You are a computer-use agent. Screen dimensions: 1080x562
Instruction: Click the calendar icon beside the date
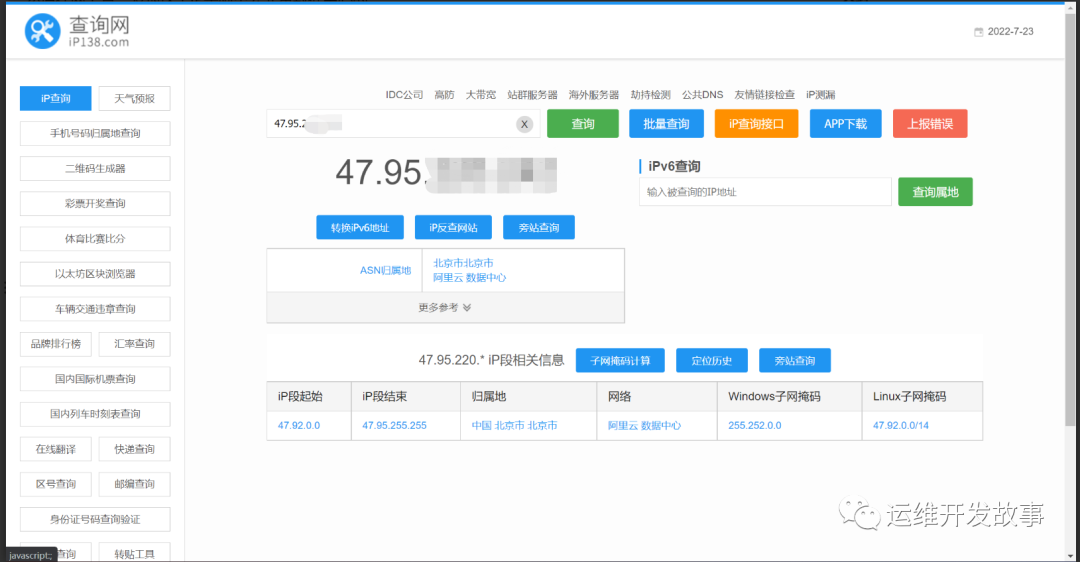point(978,32)
